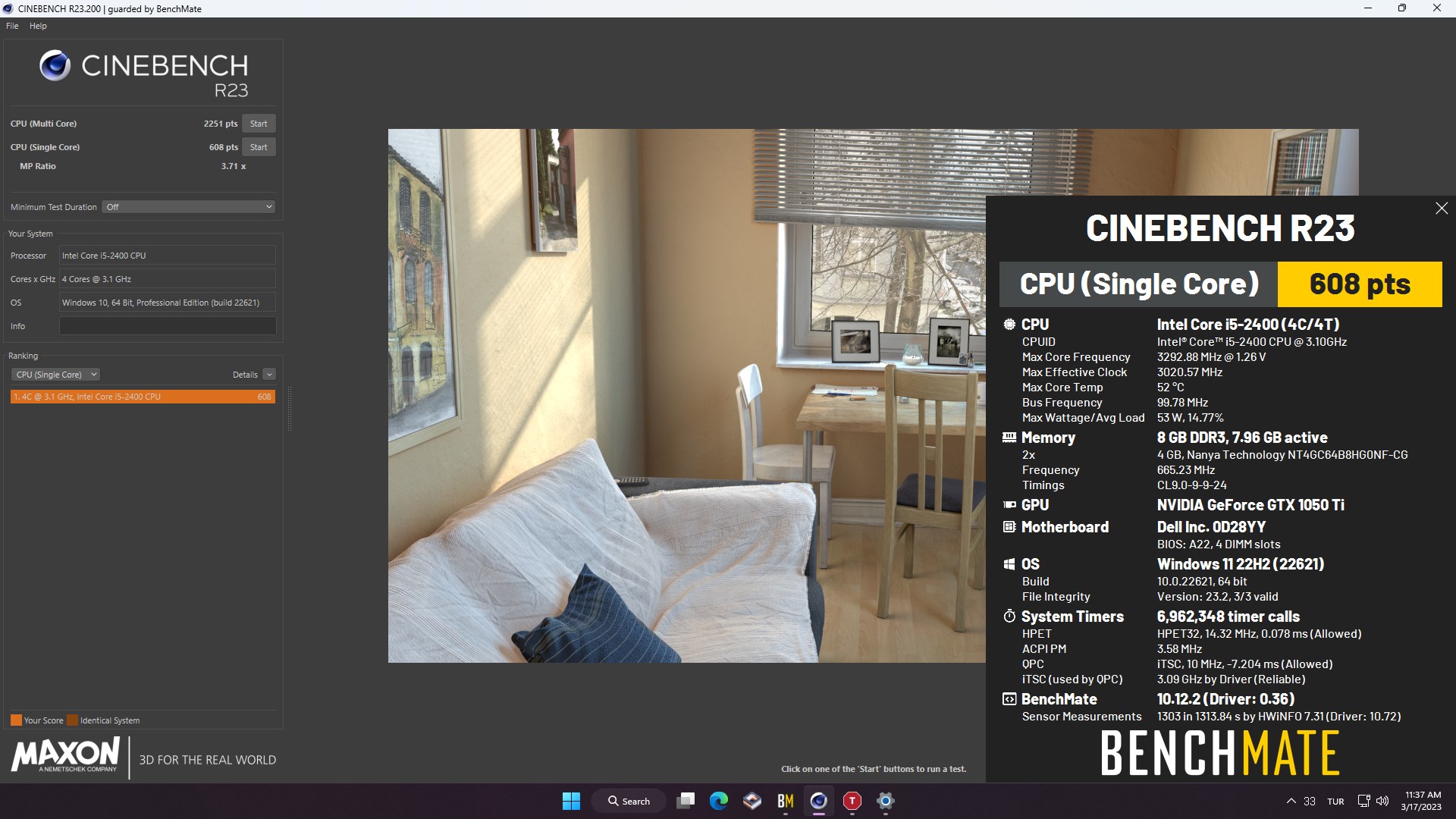Click the Maxon logo

click(x=65, y=756)
